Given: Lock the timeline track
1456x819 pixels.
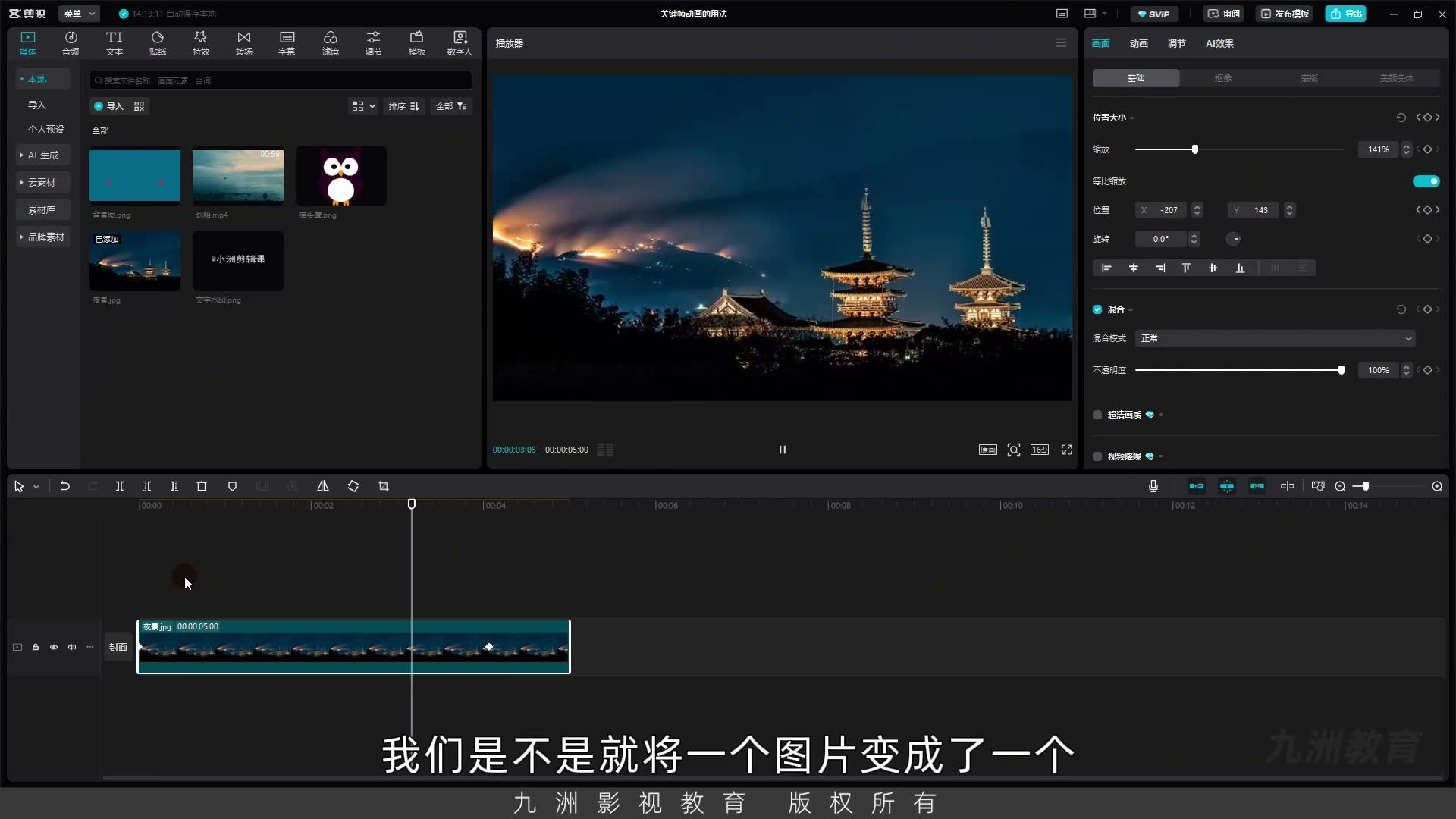Looking at the screenshot, I should [x=36, y=647].
